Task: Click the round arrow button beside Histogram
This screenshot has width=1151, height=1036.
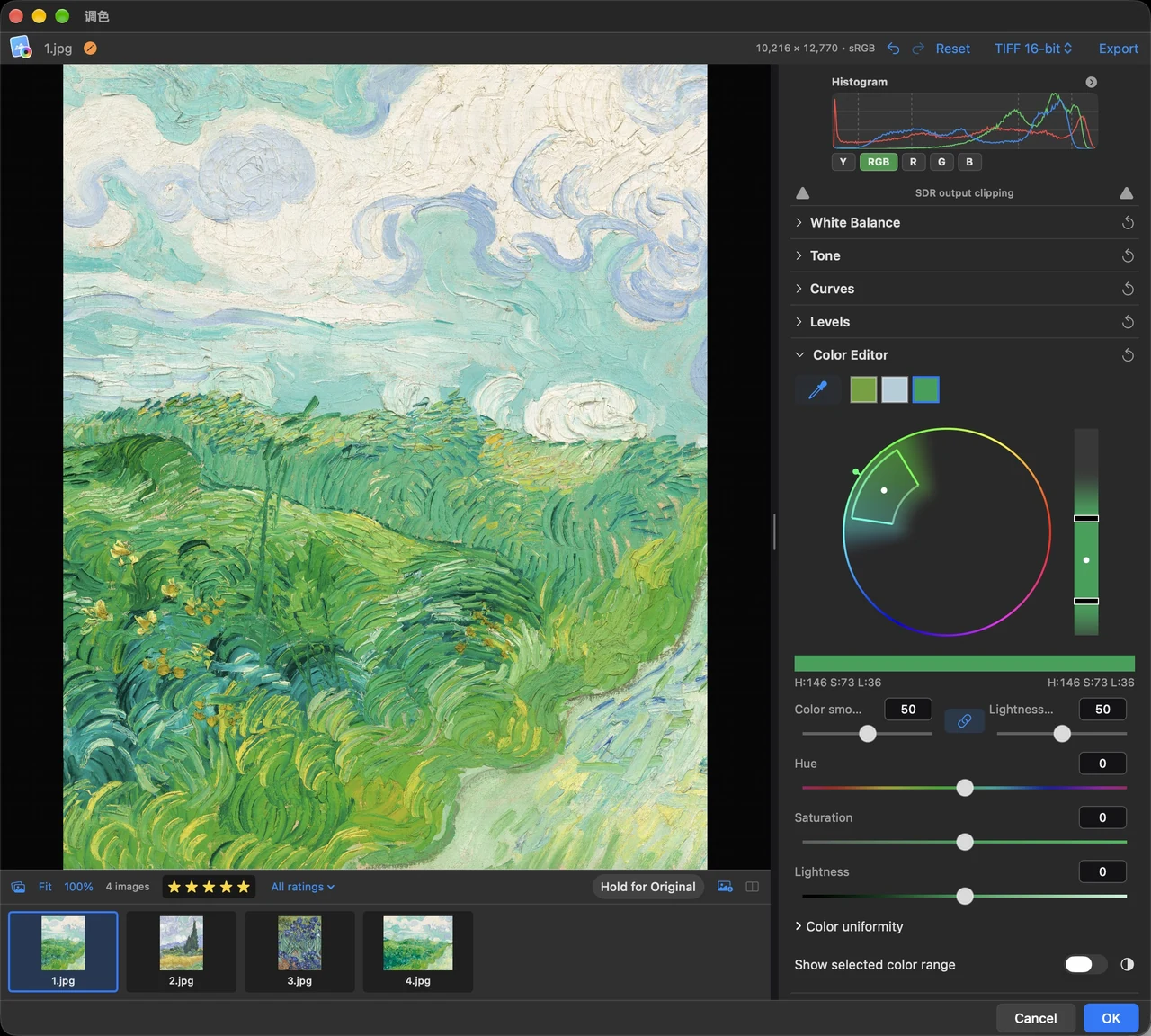Action: pos(1091,82)
